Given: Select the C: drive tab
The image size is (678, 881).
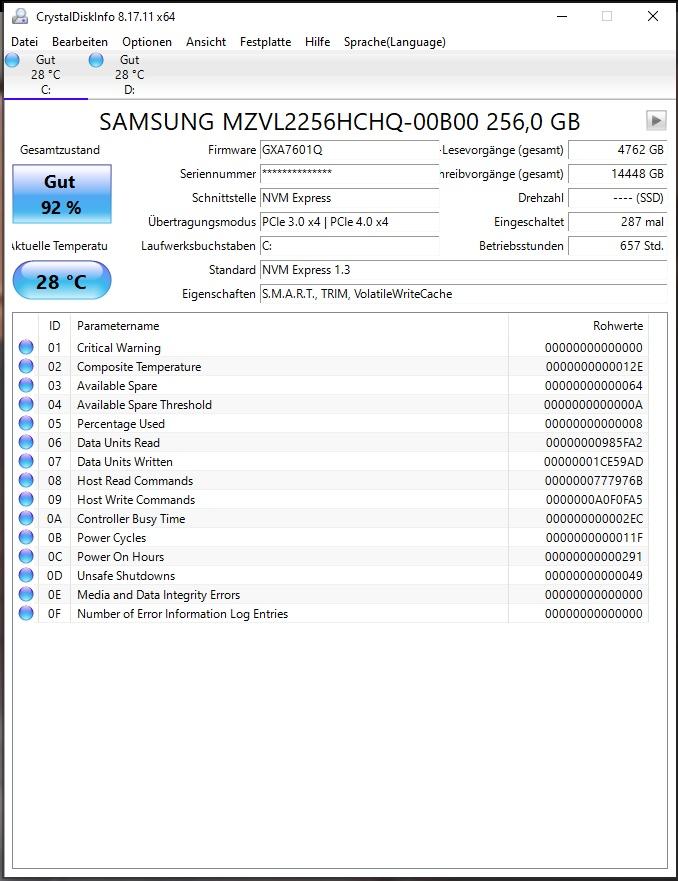Looking at the screenshot, I should pyautogui.click(x=45, y=75).
